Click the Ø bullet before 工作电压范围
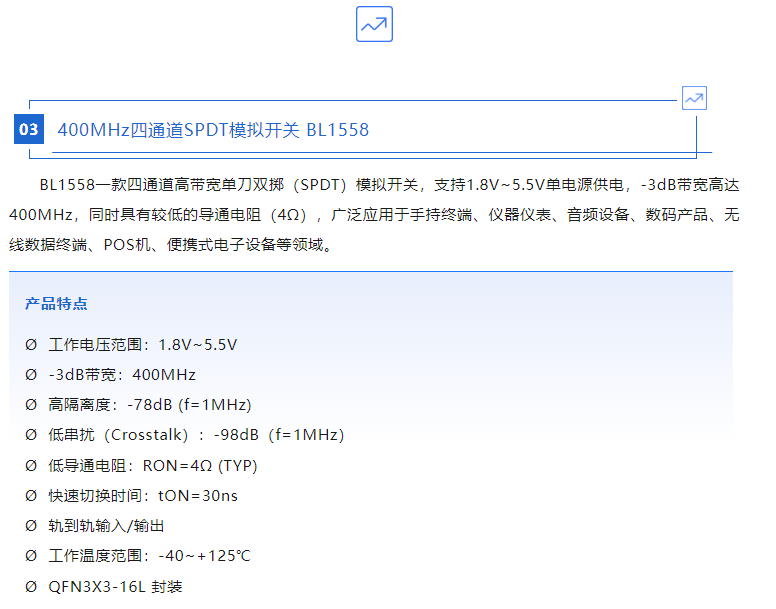The image size is (776, 609). point(31,345)
